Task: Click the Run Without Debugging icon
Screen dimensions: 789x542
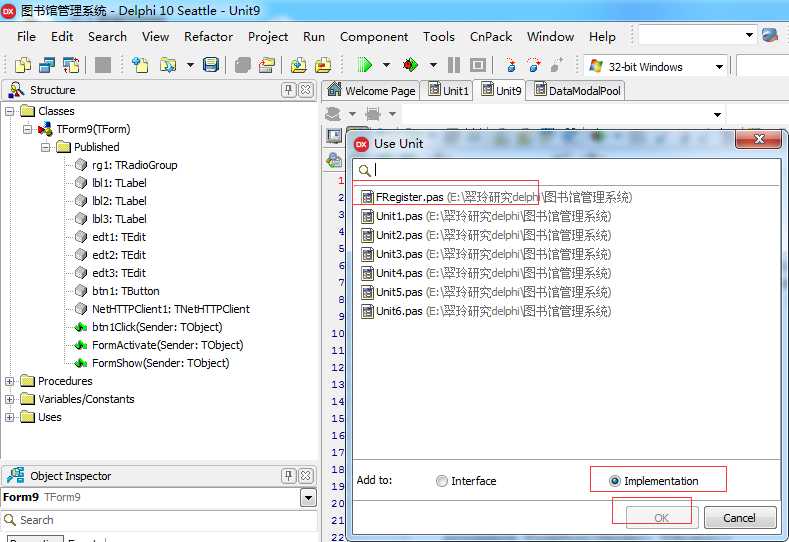Action: click(411, 65)
